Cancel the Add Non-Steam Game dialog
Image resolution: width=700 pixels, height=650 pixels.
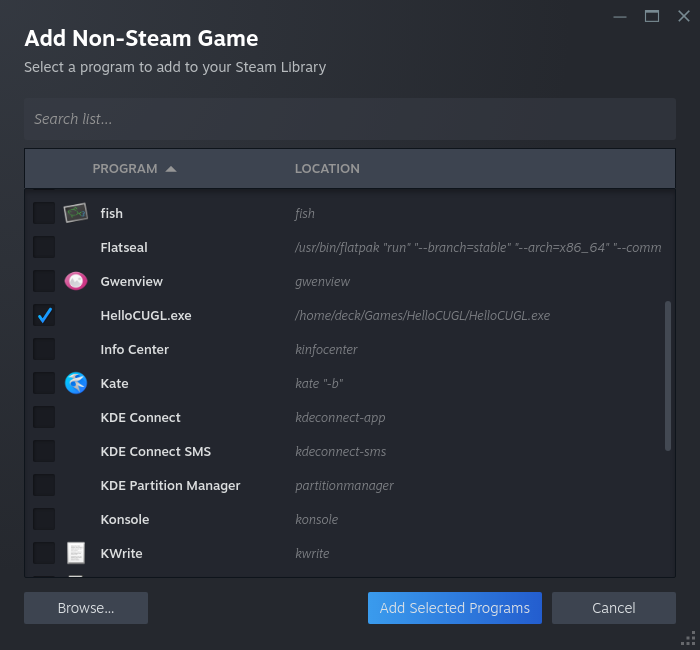coord(613,608)
